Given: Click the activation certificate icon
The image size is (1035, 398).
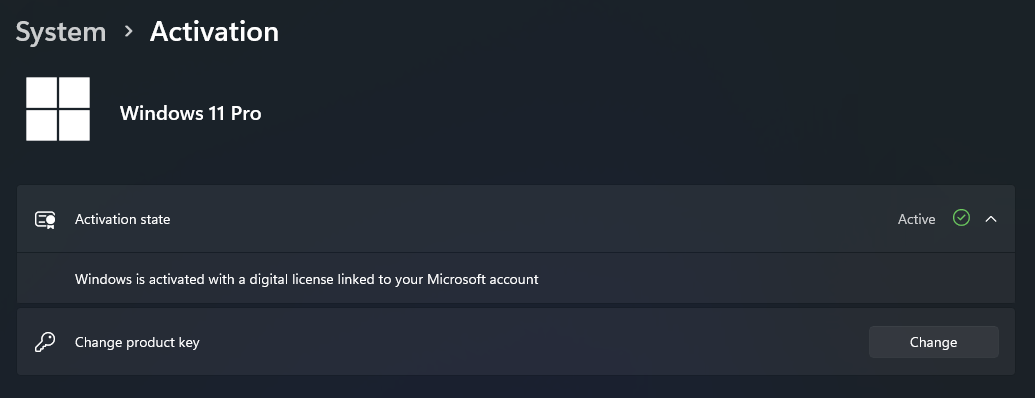Looking at the screenshot, I should tap(45, 220).
